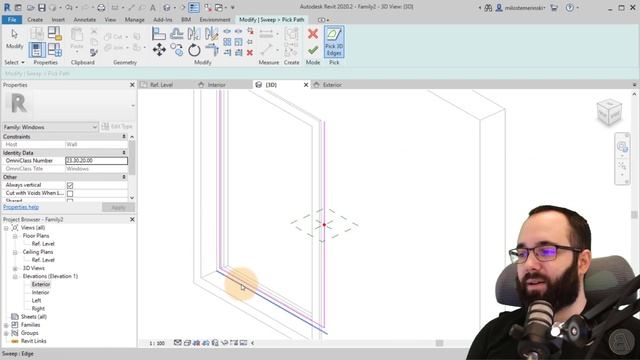Close the {3D} view tab

(306, 85)
